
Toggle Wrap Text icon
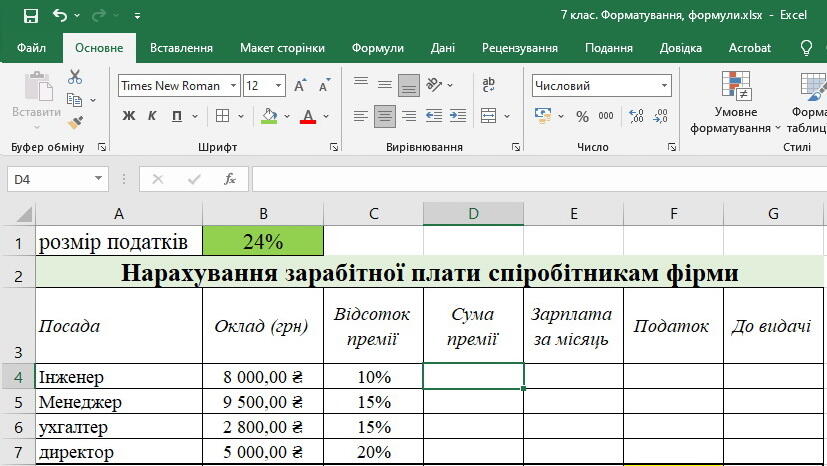pyautogui.click(x=488, y=84)
